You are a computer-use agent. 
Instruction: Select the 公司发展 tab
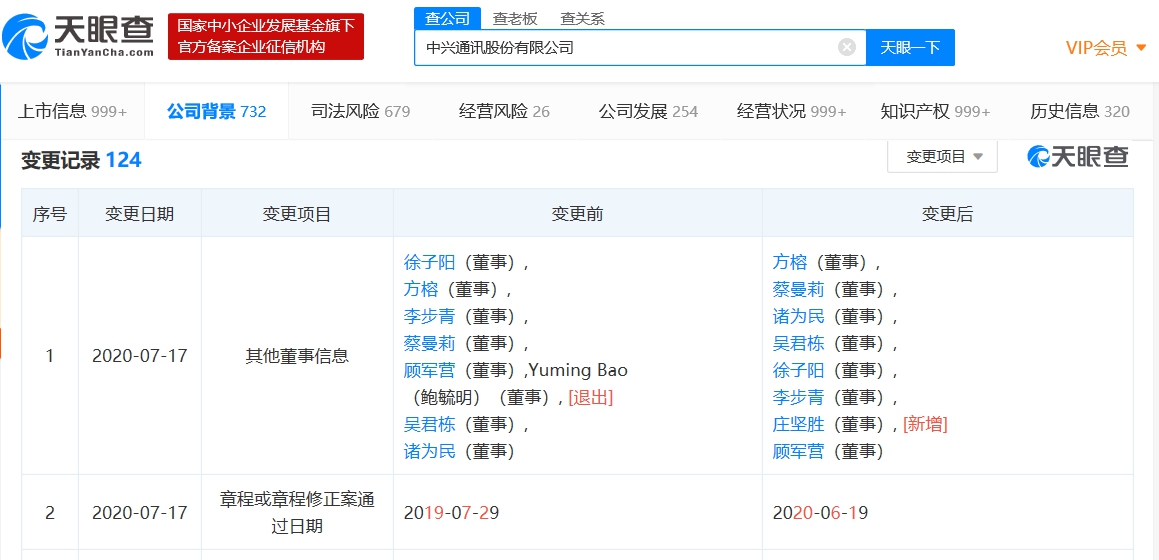click(648, 111)
